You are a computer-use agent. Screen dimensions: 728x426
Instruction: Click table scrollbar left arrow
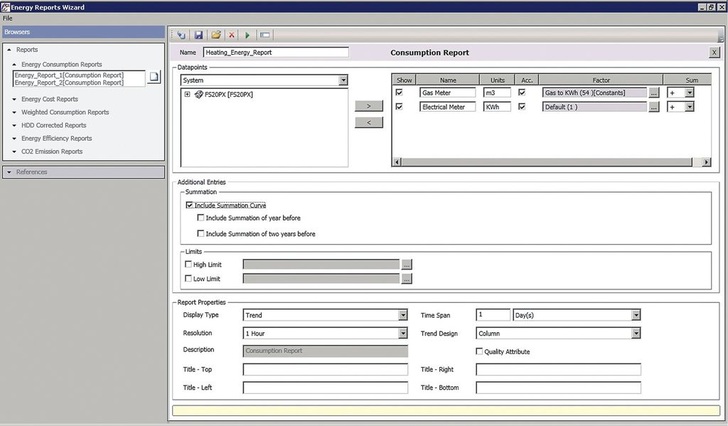click(x=397, y=162)
